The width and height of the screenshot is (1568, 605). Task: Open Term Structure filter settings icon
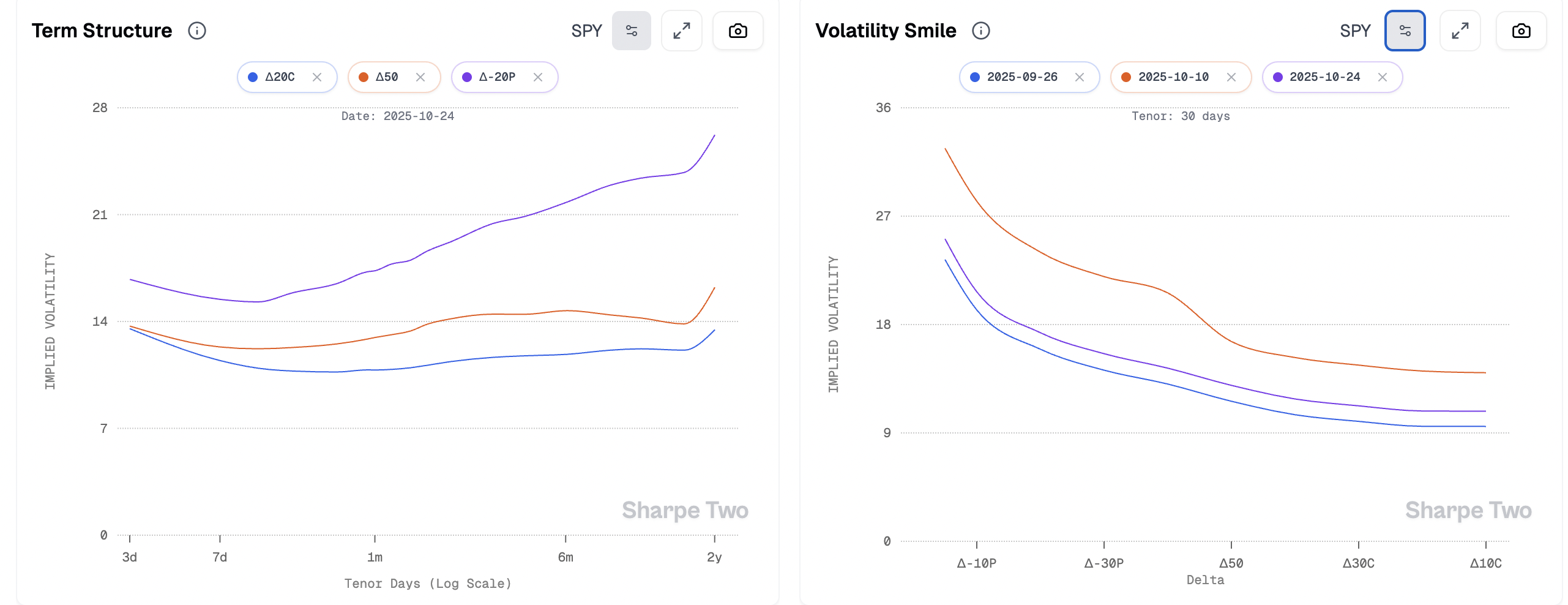coord(631,31)
